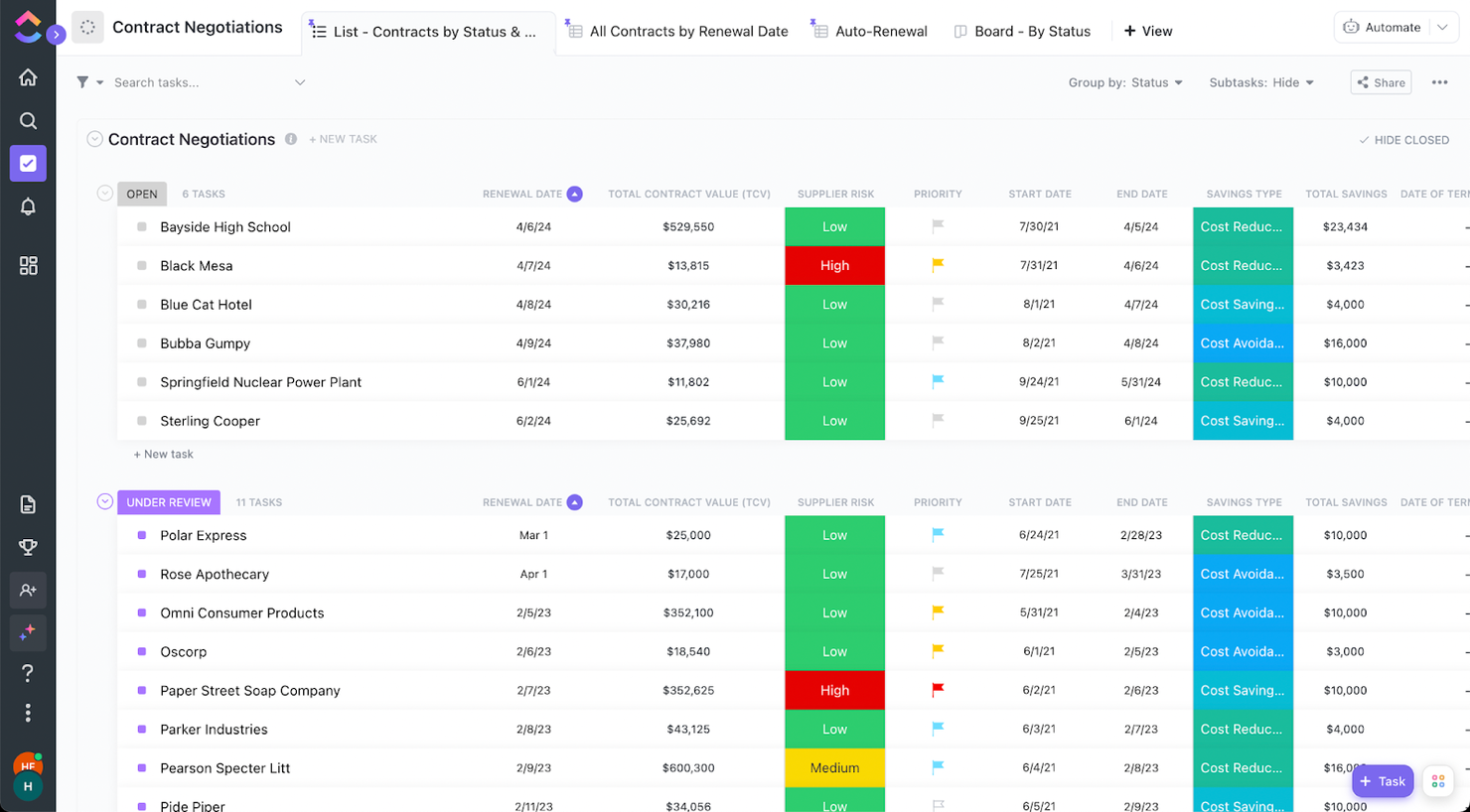This screenshot has width=1470, height=812.
Task: Open the Goals trophy icon
Action: pyautogui.click(x=28, y=547)
